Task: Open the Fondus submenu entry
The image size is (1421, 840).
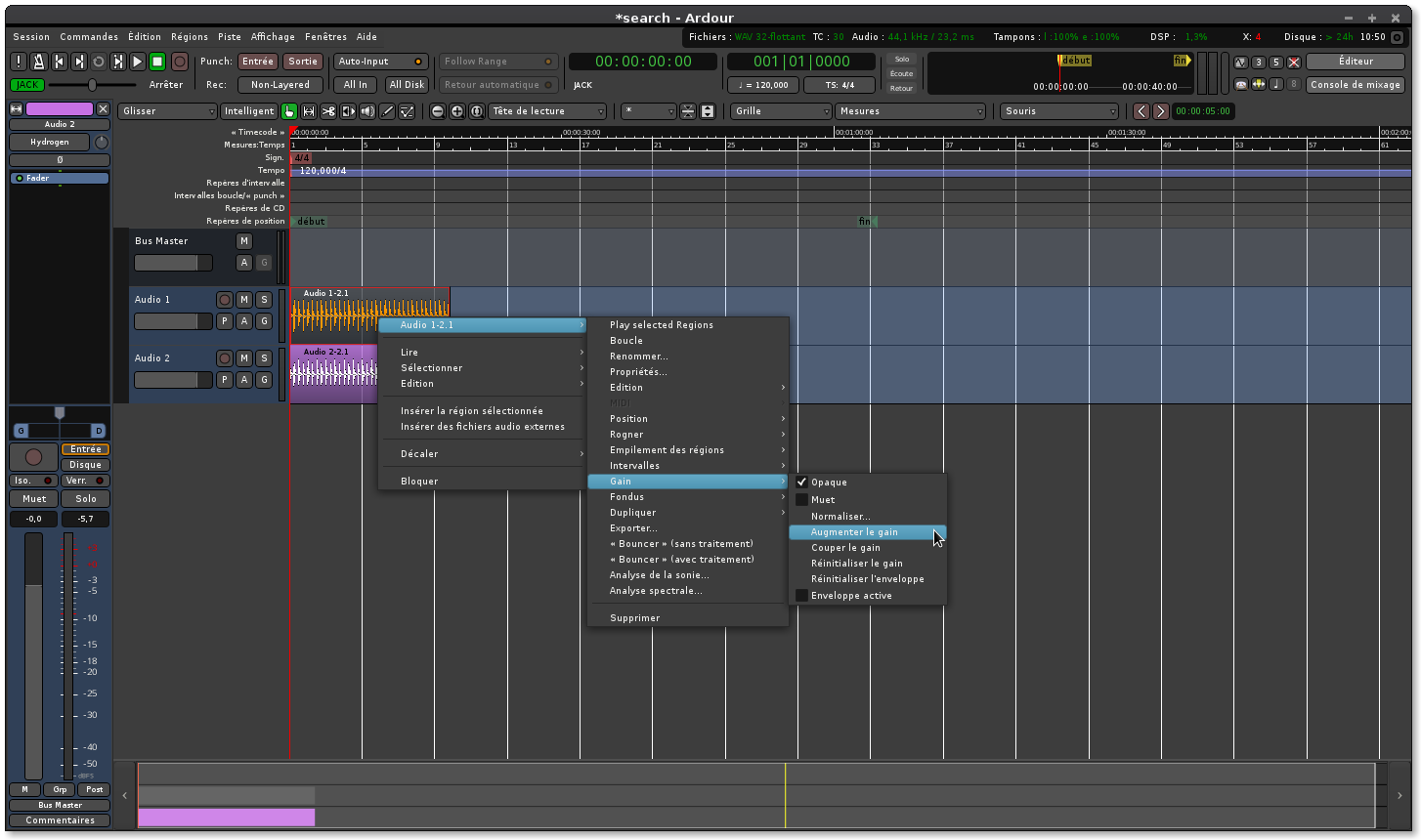Action: (x=626, y=497)
